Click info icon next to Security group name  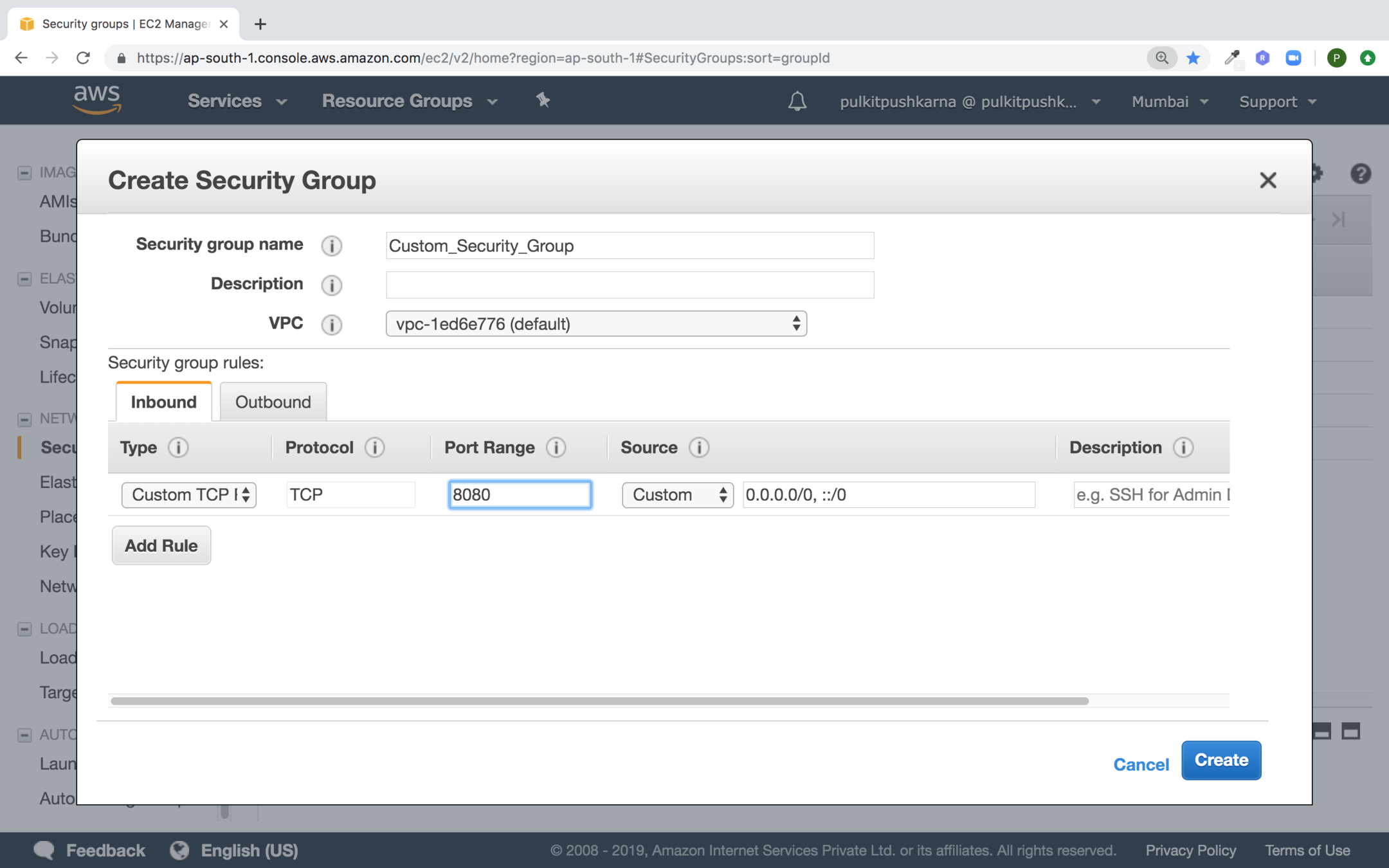(x=331, y=246)
